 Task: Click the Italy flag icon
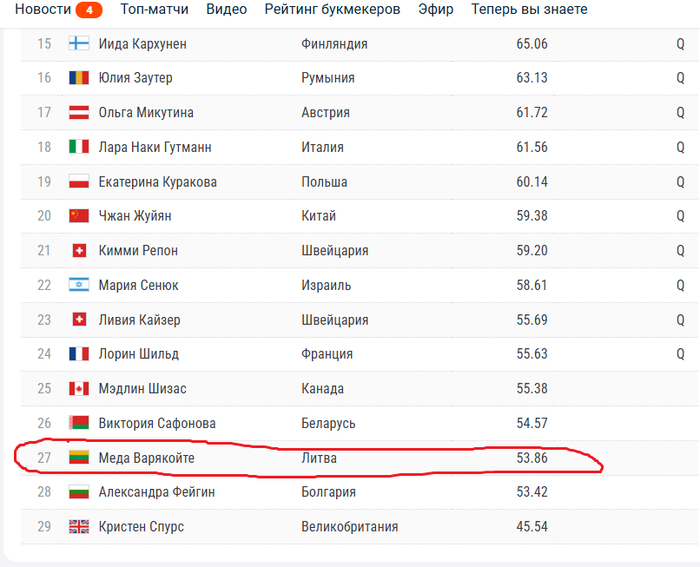pos(79,147)
